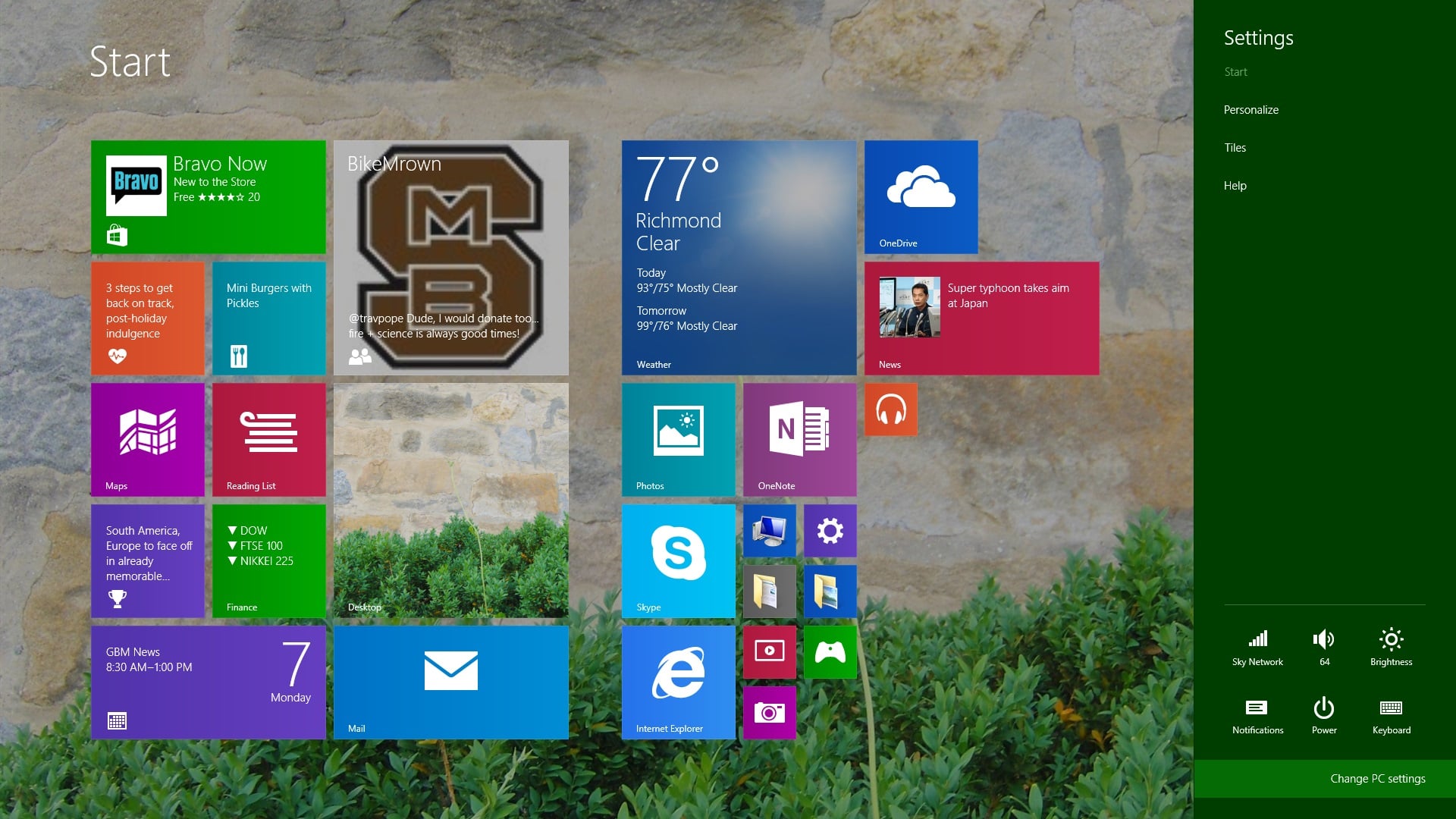The image size is (1456, 819).
Task: Launch the Skype tile
Action: (678, 560)
